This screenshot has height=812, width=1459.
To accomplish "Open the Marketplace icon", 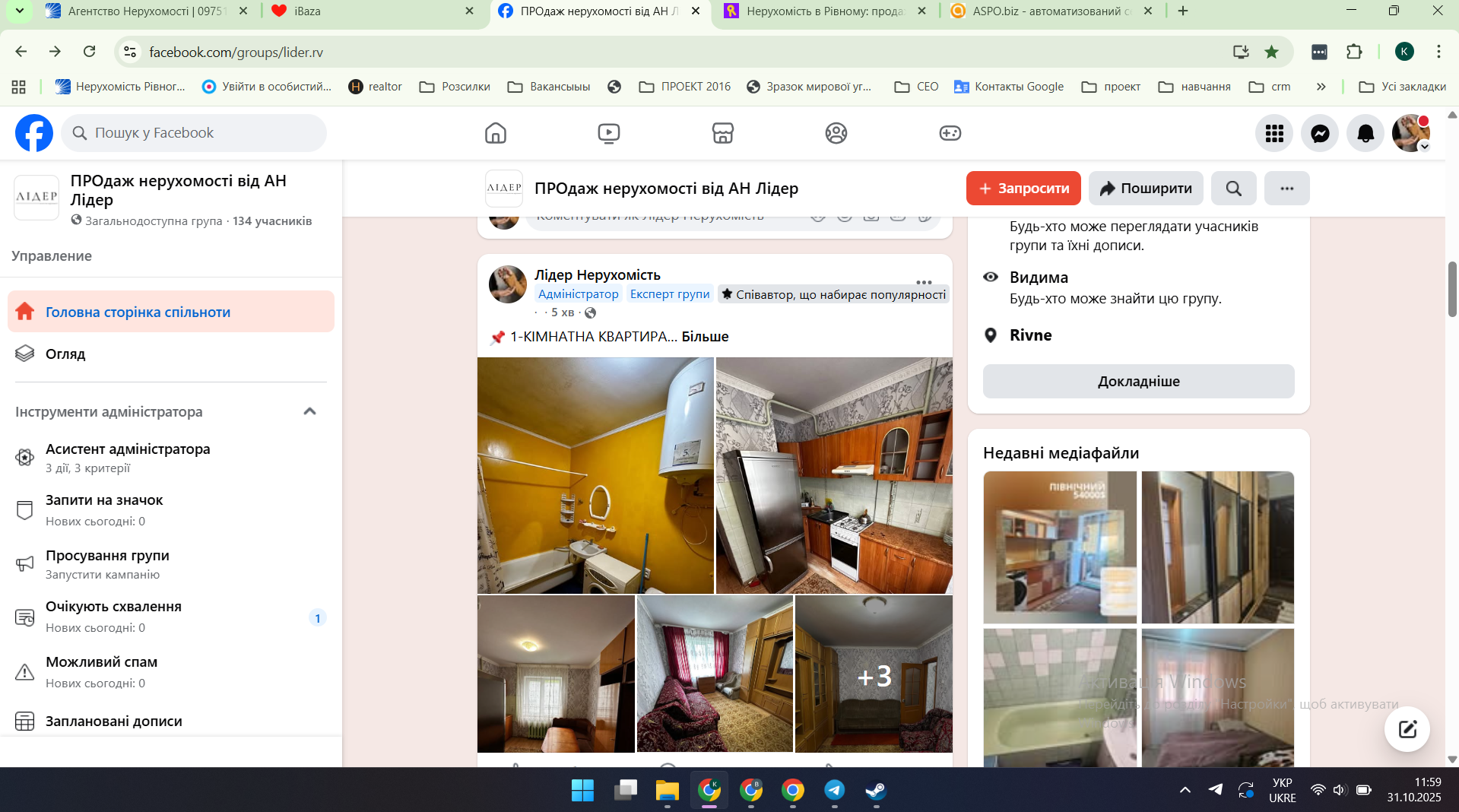I will pos(722,133).
